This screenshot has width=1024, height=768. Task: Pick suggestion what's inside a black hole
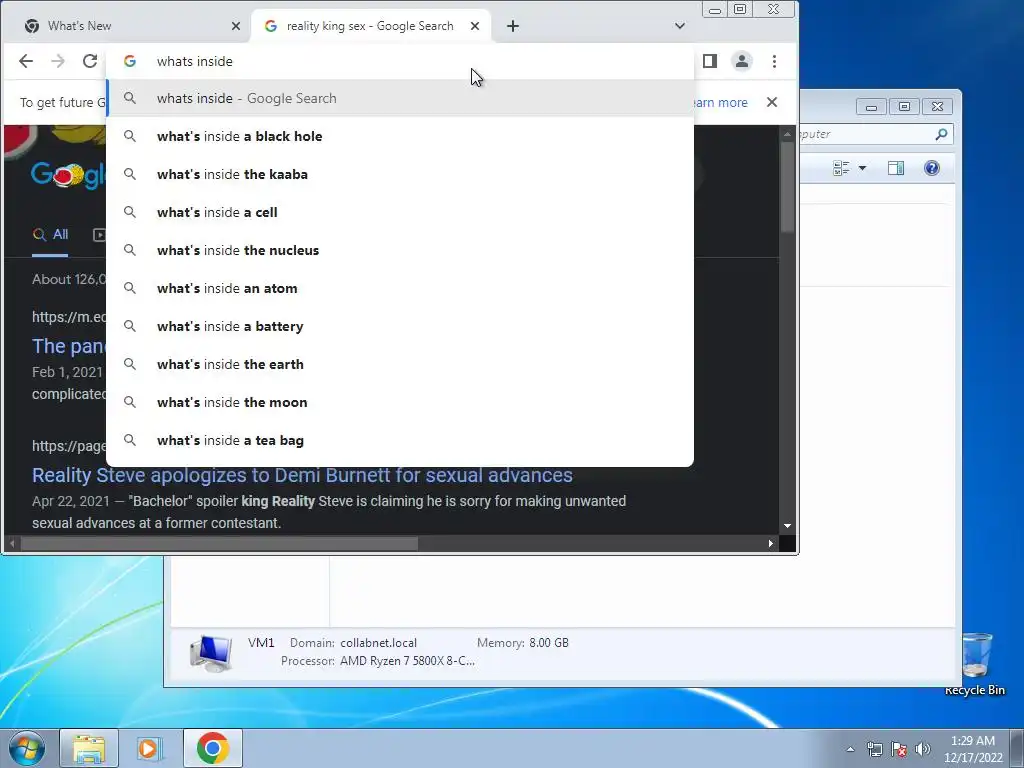click(400, 136)
